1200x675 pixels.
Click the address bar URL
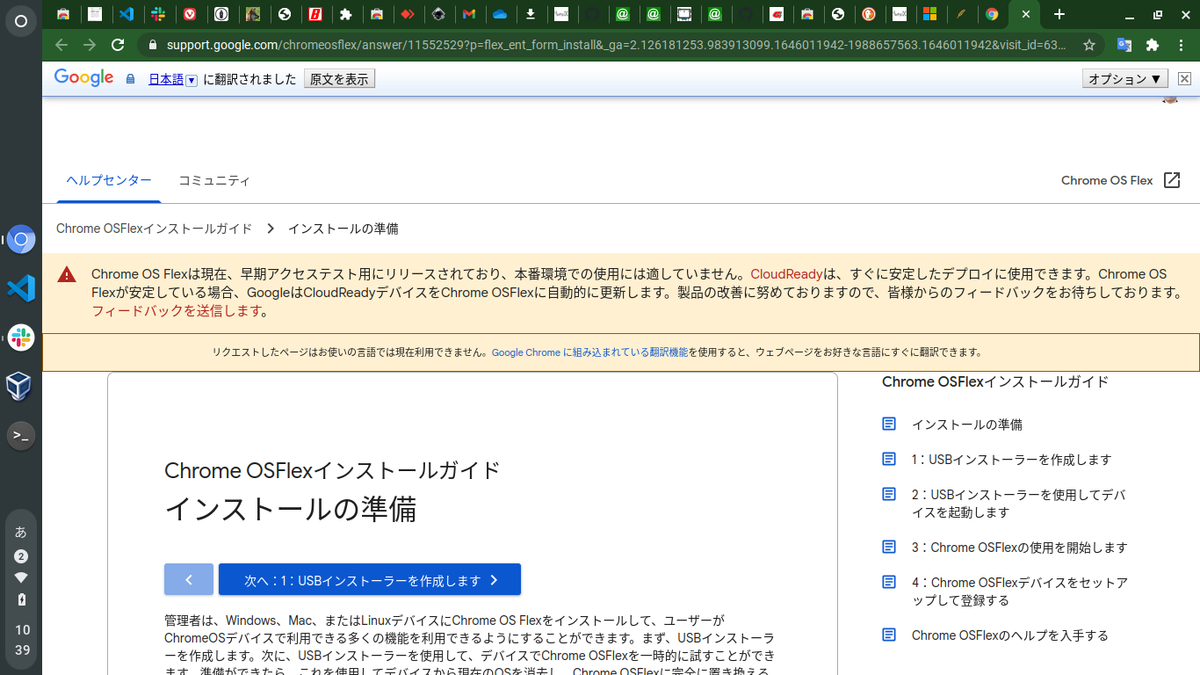point(615,45)
